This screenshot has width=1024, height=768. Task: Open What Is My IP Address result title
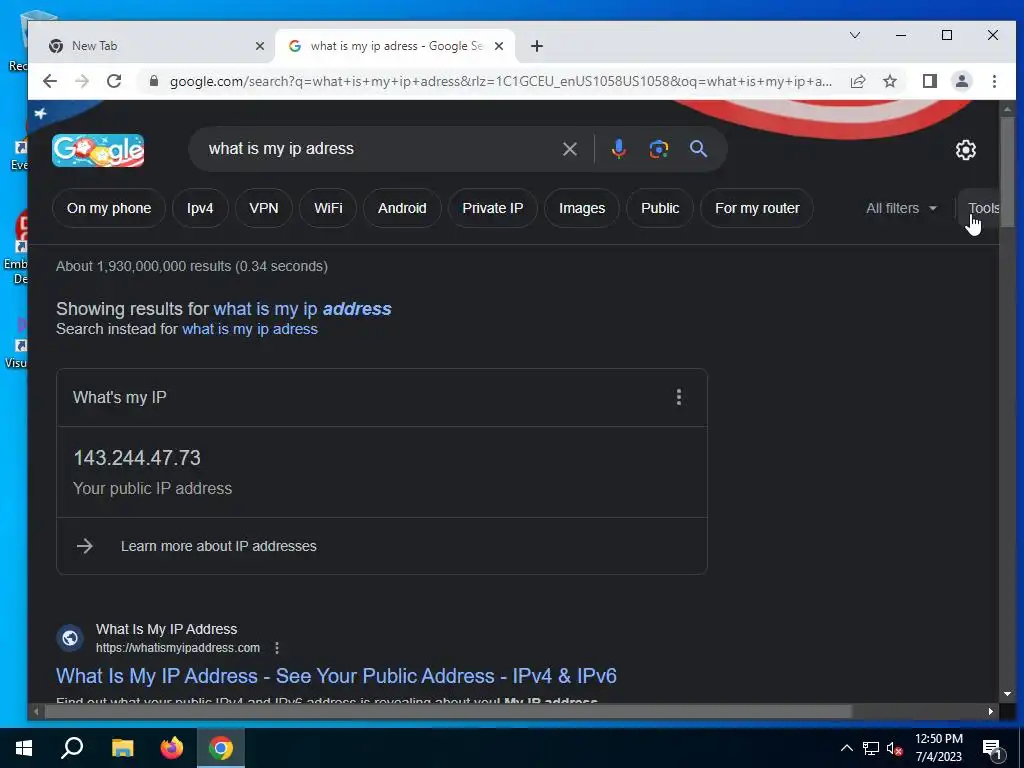336,676
